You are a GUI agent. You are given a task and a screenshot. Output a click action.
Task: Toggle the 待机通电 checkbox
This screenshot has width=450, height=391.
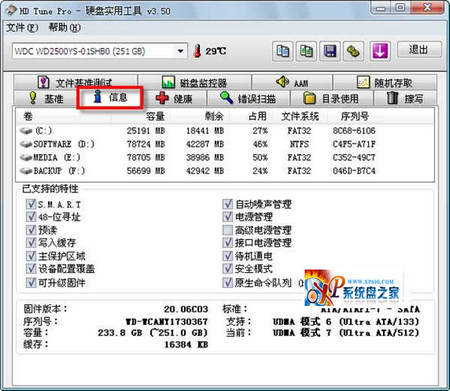coord(228,256)
